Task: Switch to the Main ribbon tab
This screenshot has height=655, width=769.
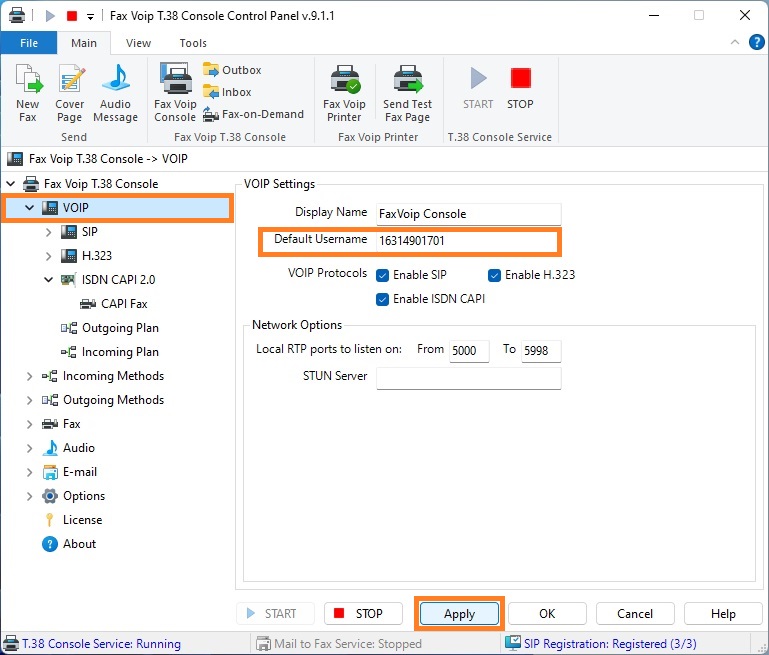Action: click(x=84, y=43)
